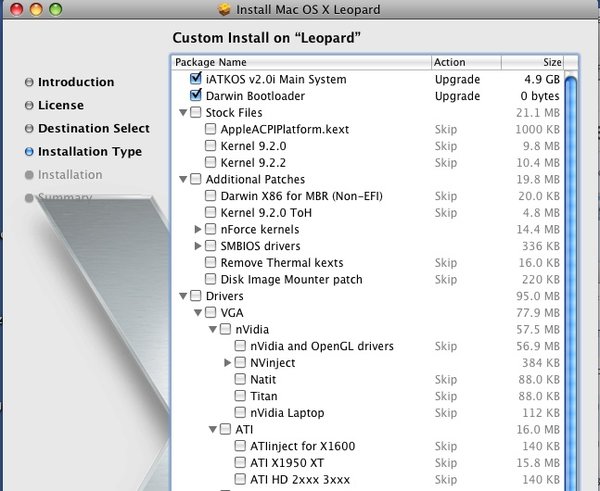Enable Natit checkbox
This screenshot has height=491, width=600.
240,379
